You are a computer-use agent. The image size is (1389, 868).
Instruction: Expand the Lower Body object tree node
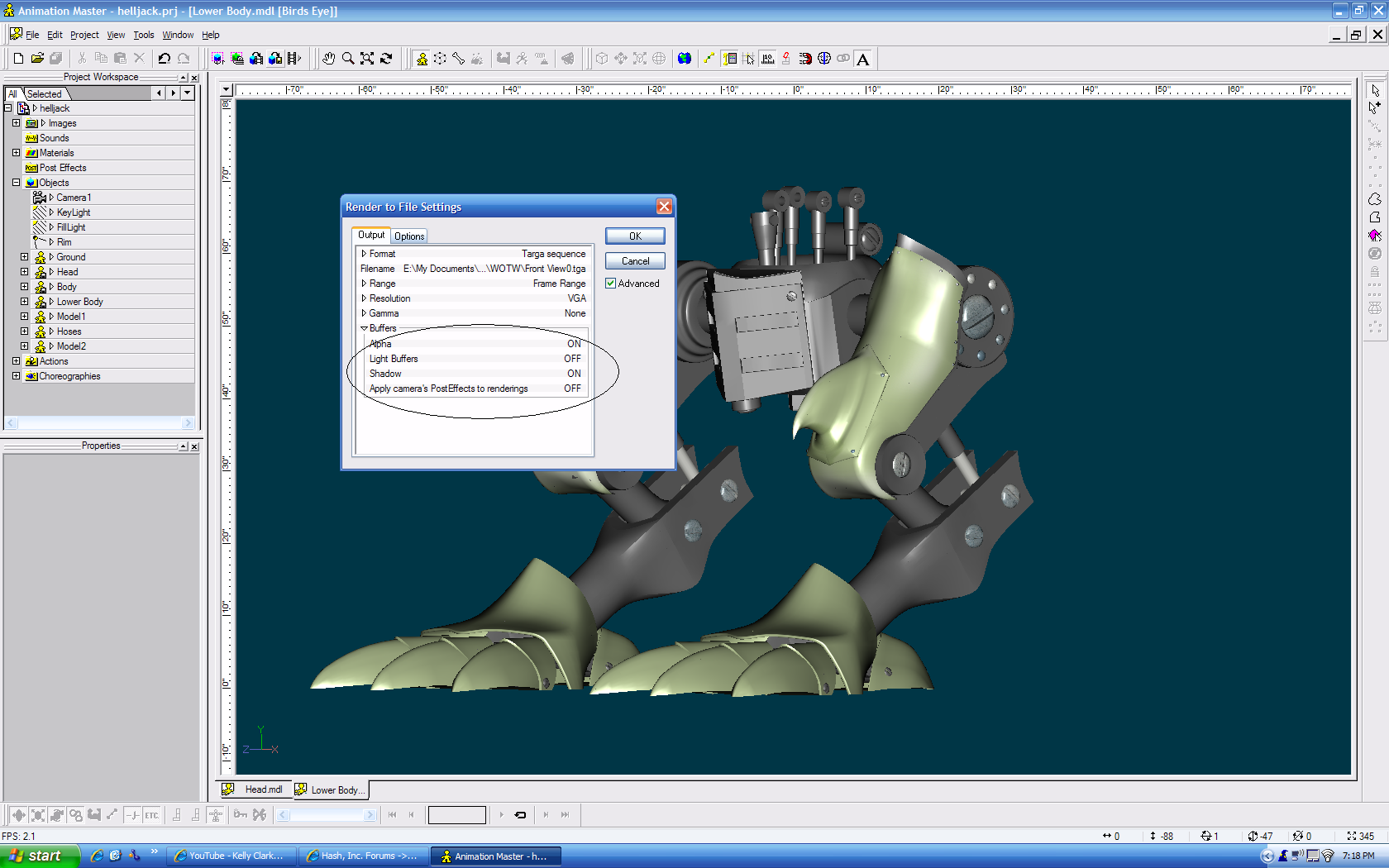[x=24, y=302]
